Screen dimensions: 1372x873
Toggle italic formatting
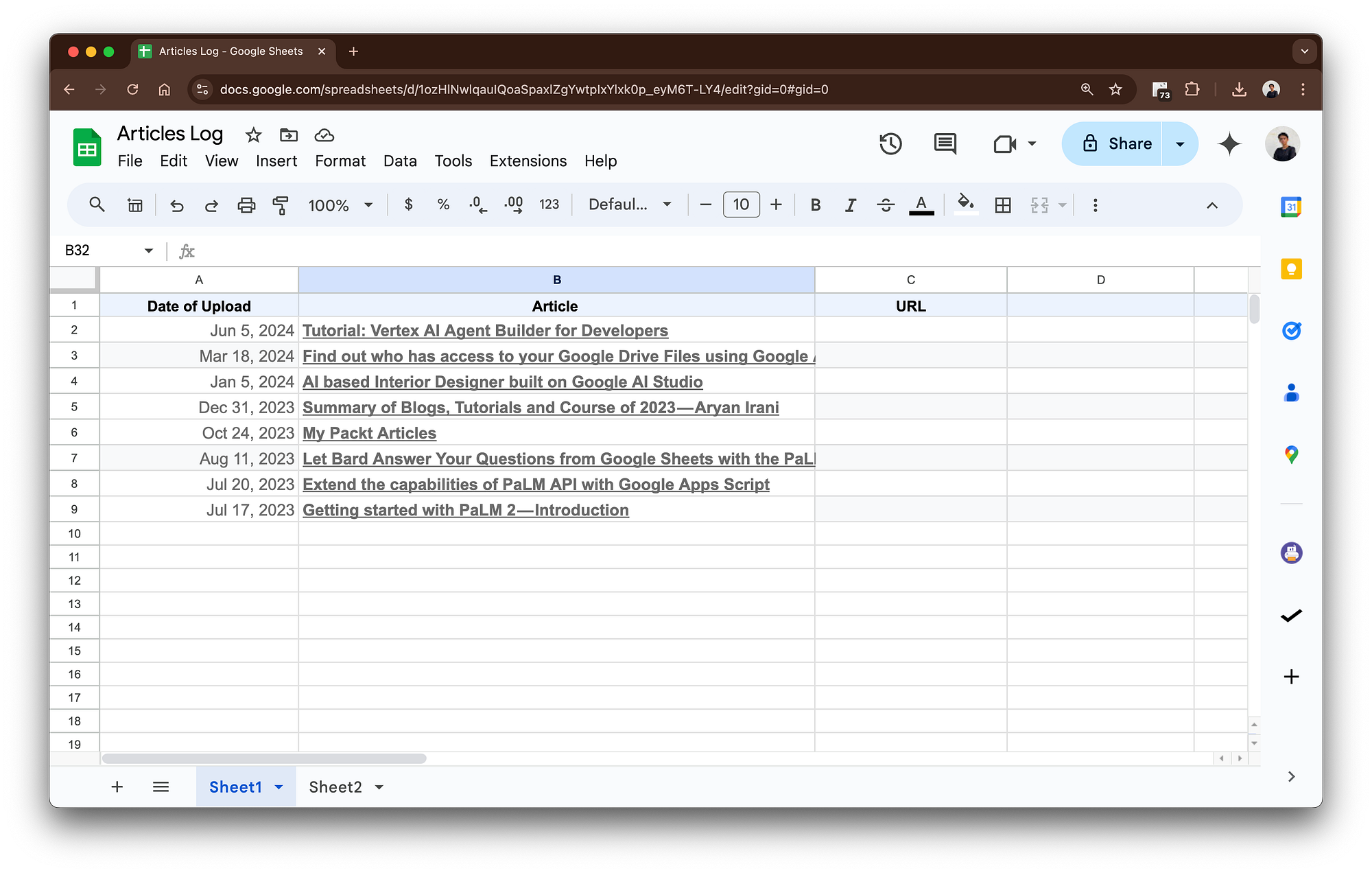(850, 205)
